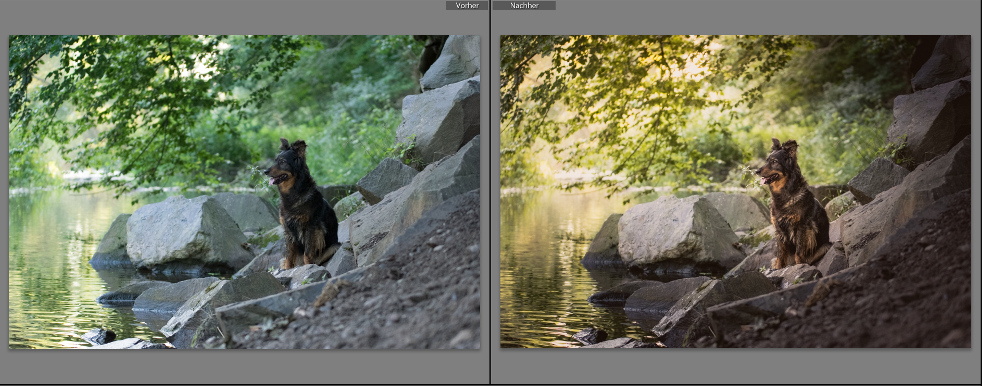This screenshot has width=982, height=386.
Task: Select the Vorher (before) photo
Action: [244, 192]
